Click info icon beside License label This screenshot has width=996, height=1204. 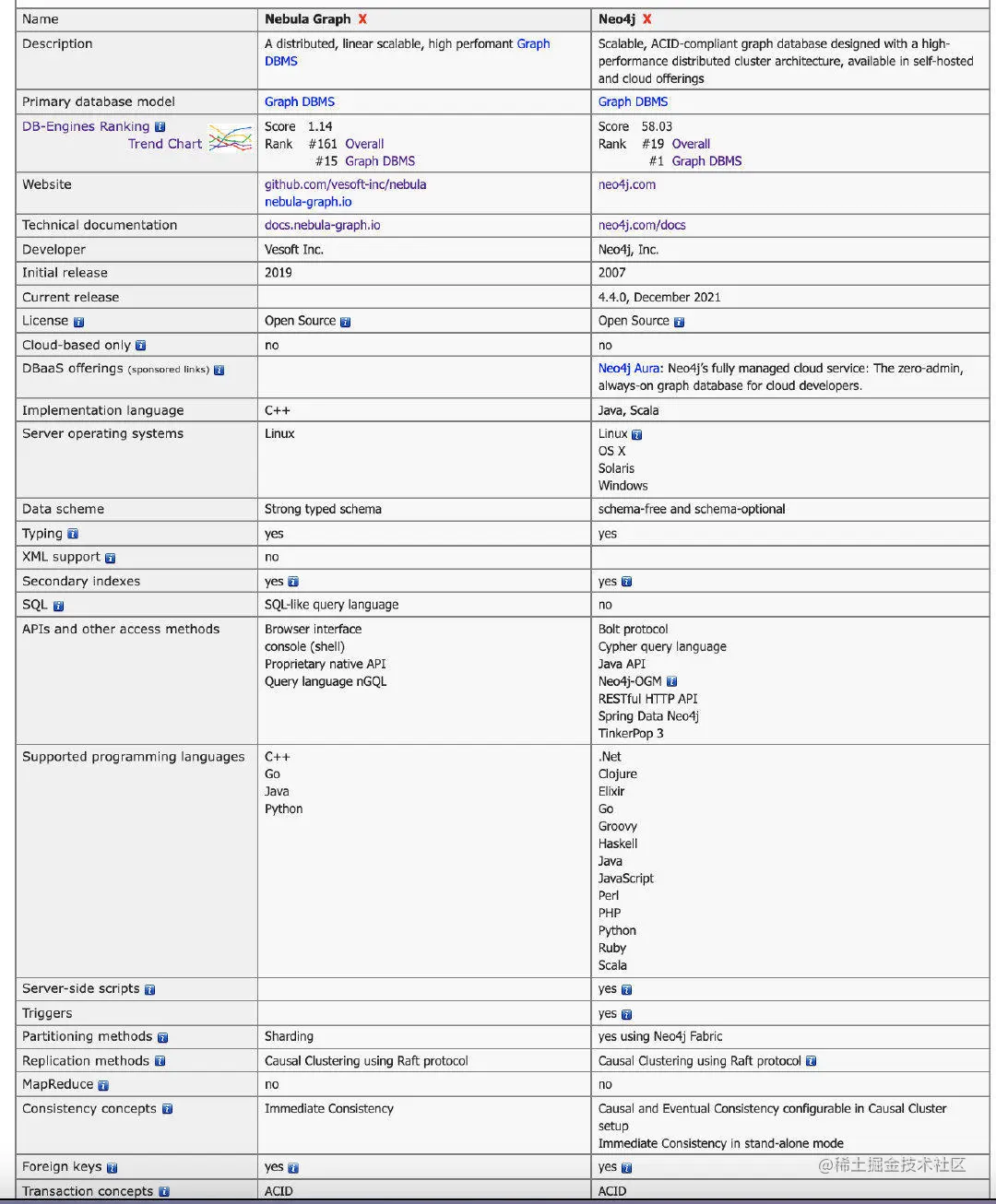point(78,322)
